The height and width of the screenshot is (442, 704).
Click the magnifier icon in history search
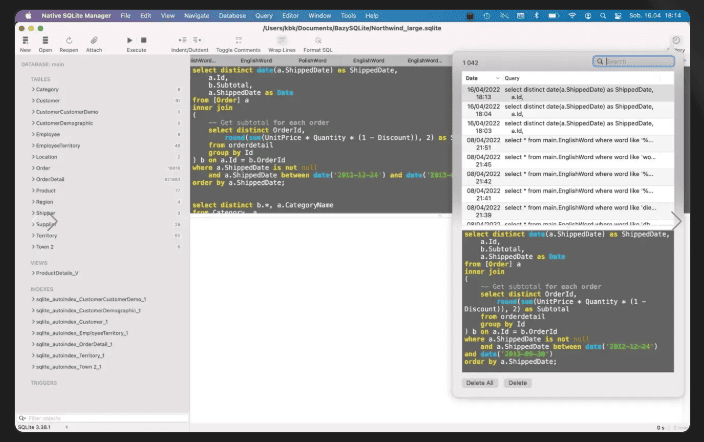[x=600, y=62]
